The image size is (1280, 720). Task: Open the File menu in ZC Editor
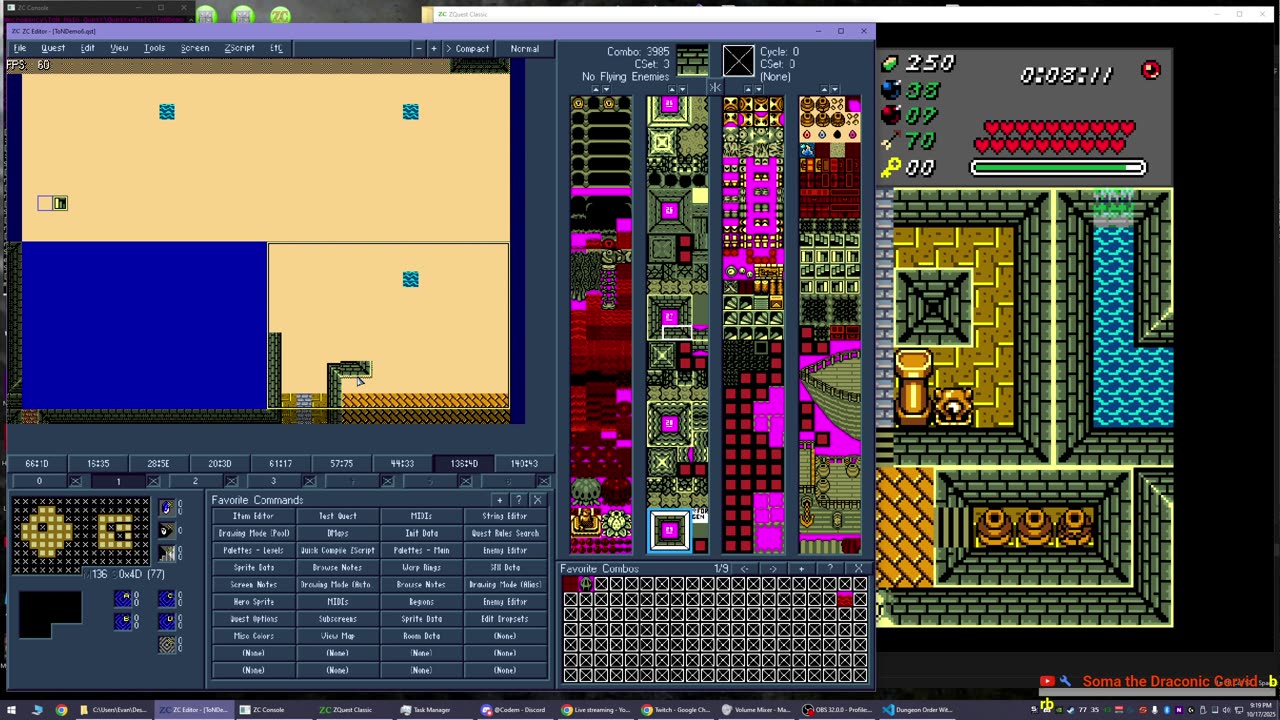pos(19,48)
